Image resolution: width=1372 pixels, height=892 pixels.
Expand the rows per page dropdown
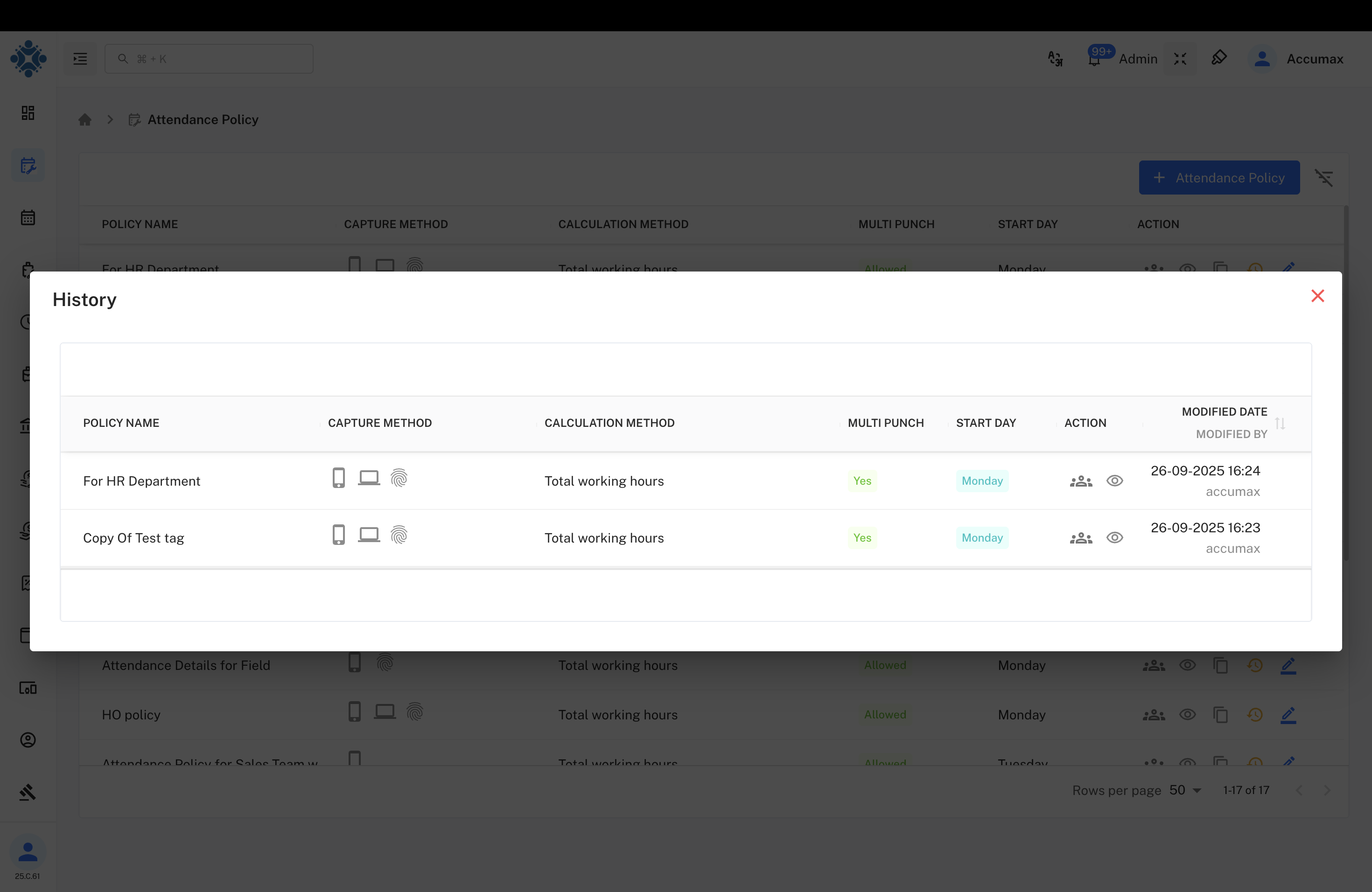(x=1186, y=790)
